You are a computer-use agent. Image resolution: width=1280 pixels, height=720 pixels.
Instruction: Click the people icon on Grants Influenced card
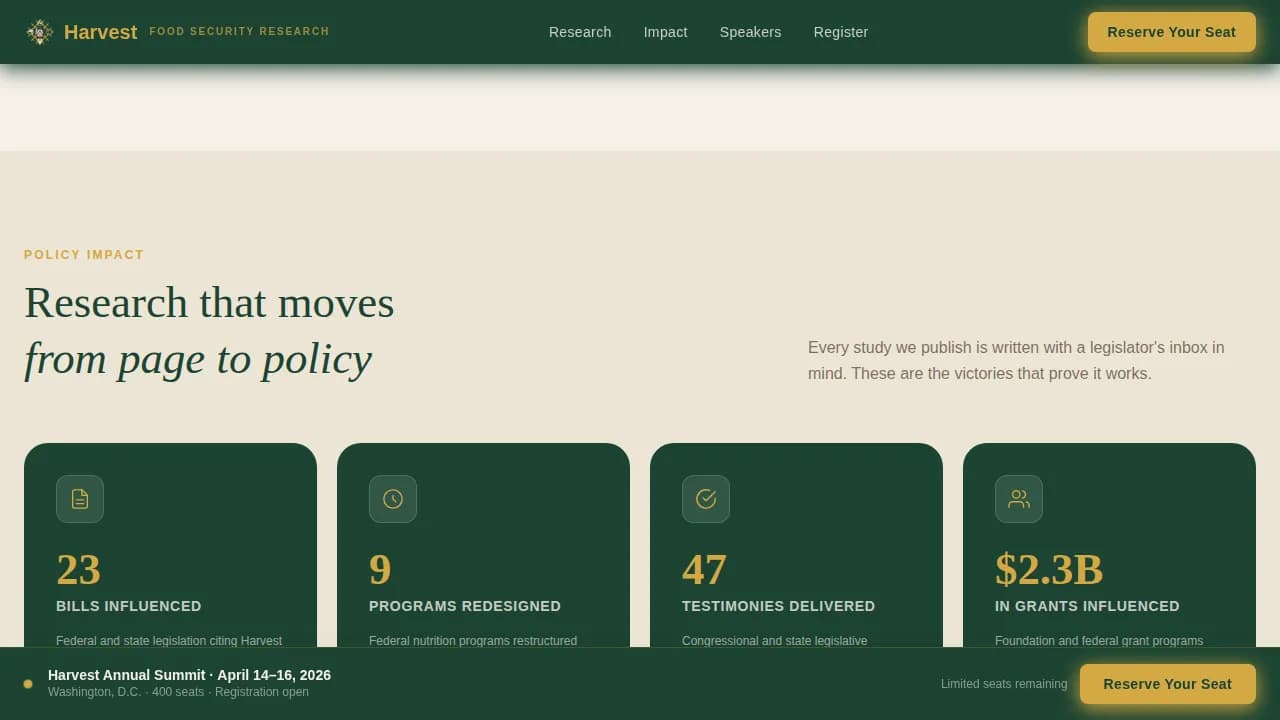(1019, 499)
